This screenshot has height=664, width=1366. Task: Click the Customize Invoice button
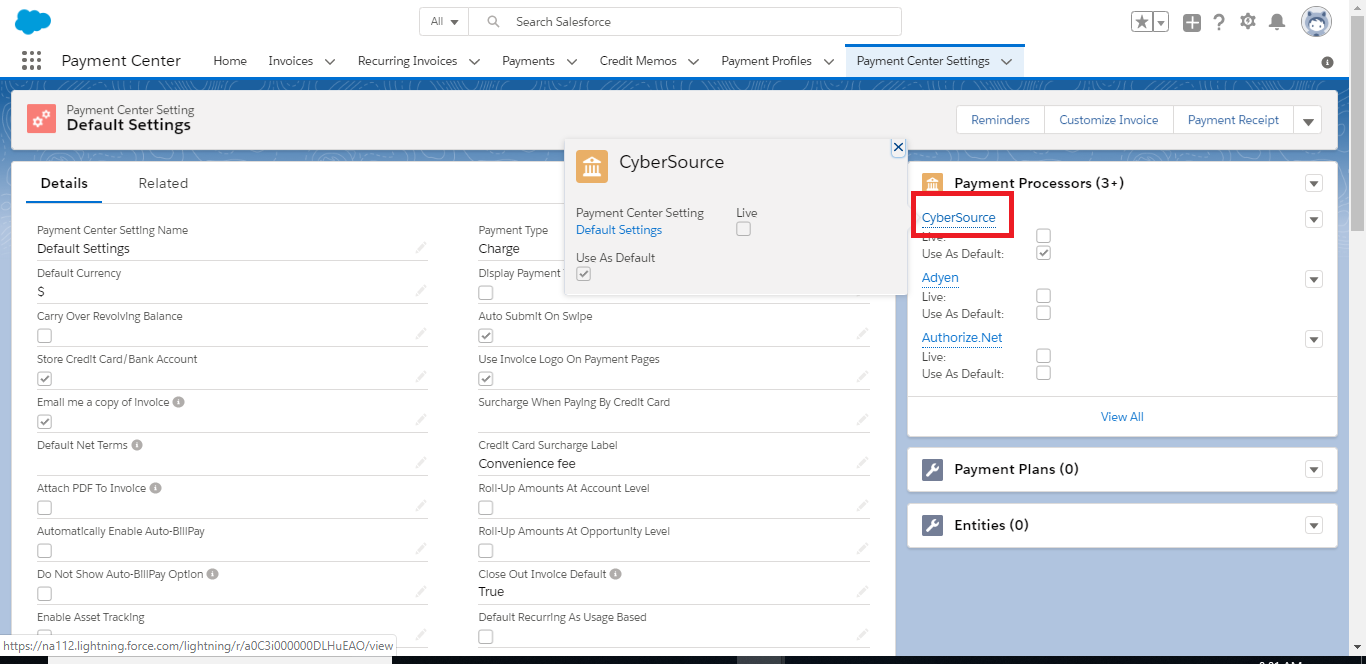(1108, 120)
